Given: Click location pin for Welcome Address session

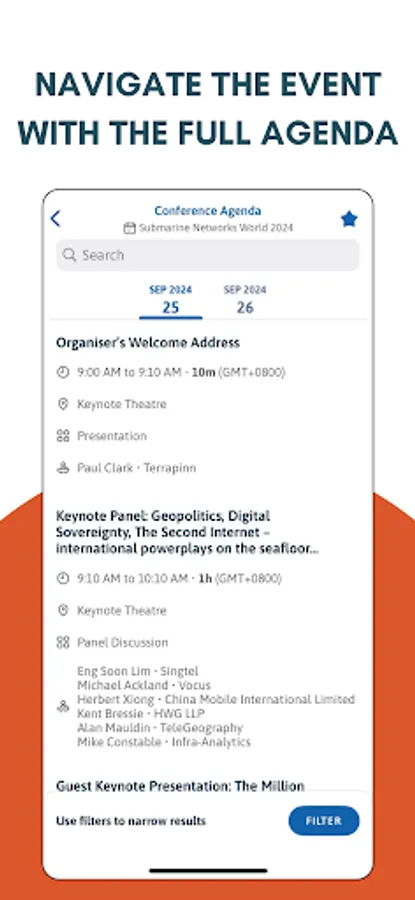Looking at the screenshot, I should click(63, 404).
